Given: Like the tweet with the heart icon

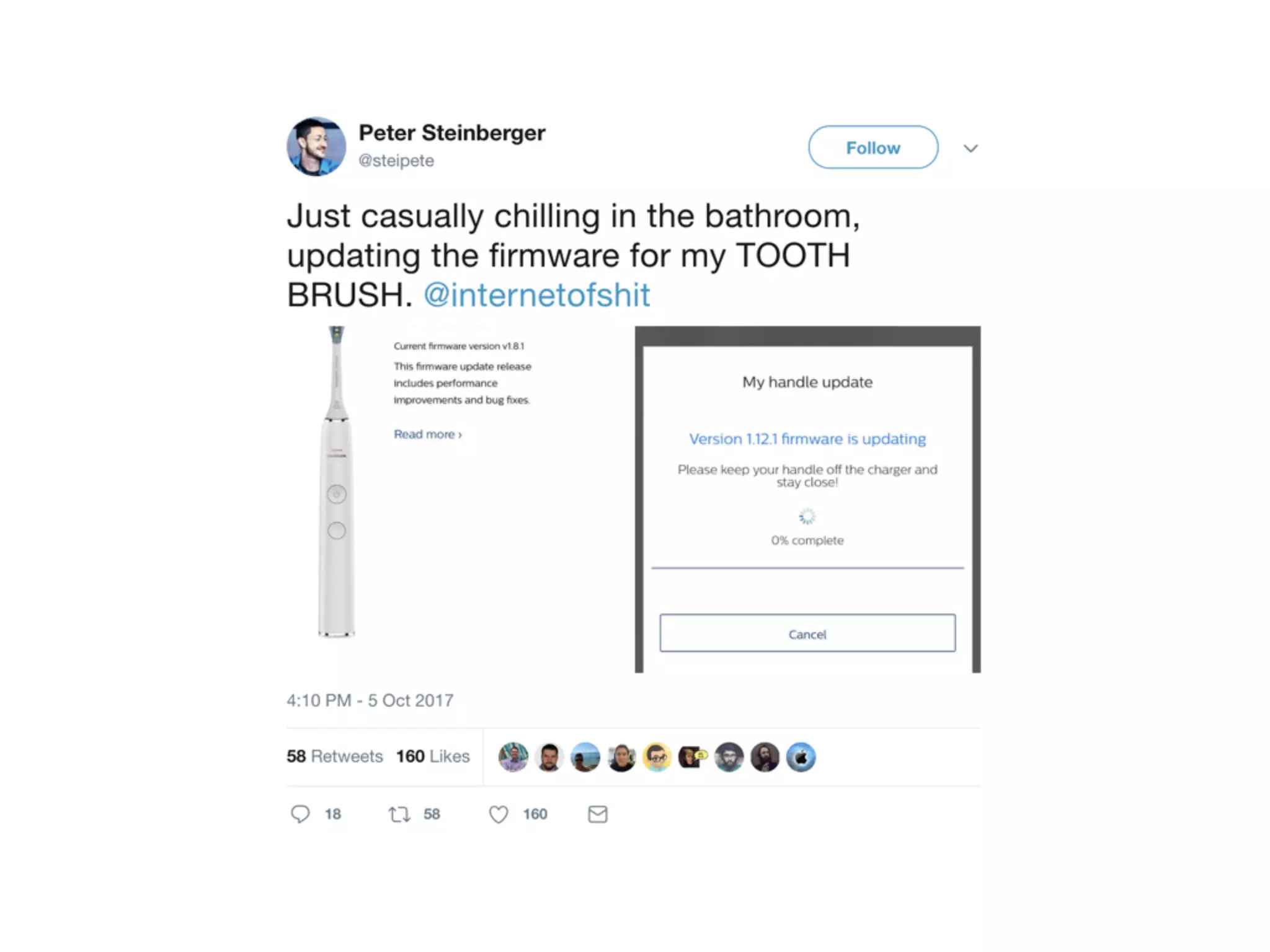Looking at the screenshot, I should pyautogui.click(x=499, y=814).
